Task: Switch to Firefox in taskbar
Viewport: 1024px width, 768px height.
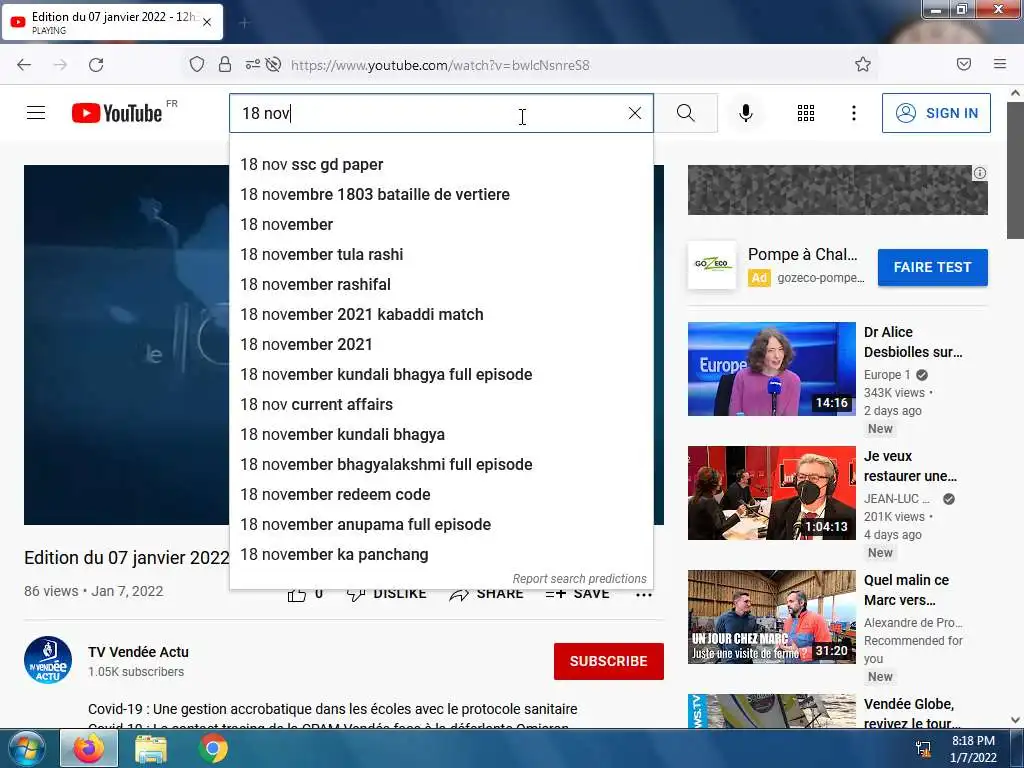Action: tap(89, 749)
